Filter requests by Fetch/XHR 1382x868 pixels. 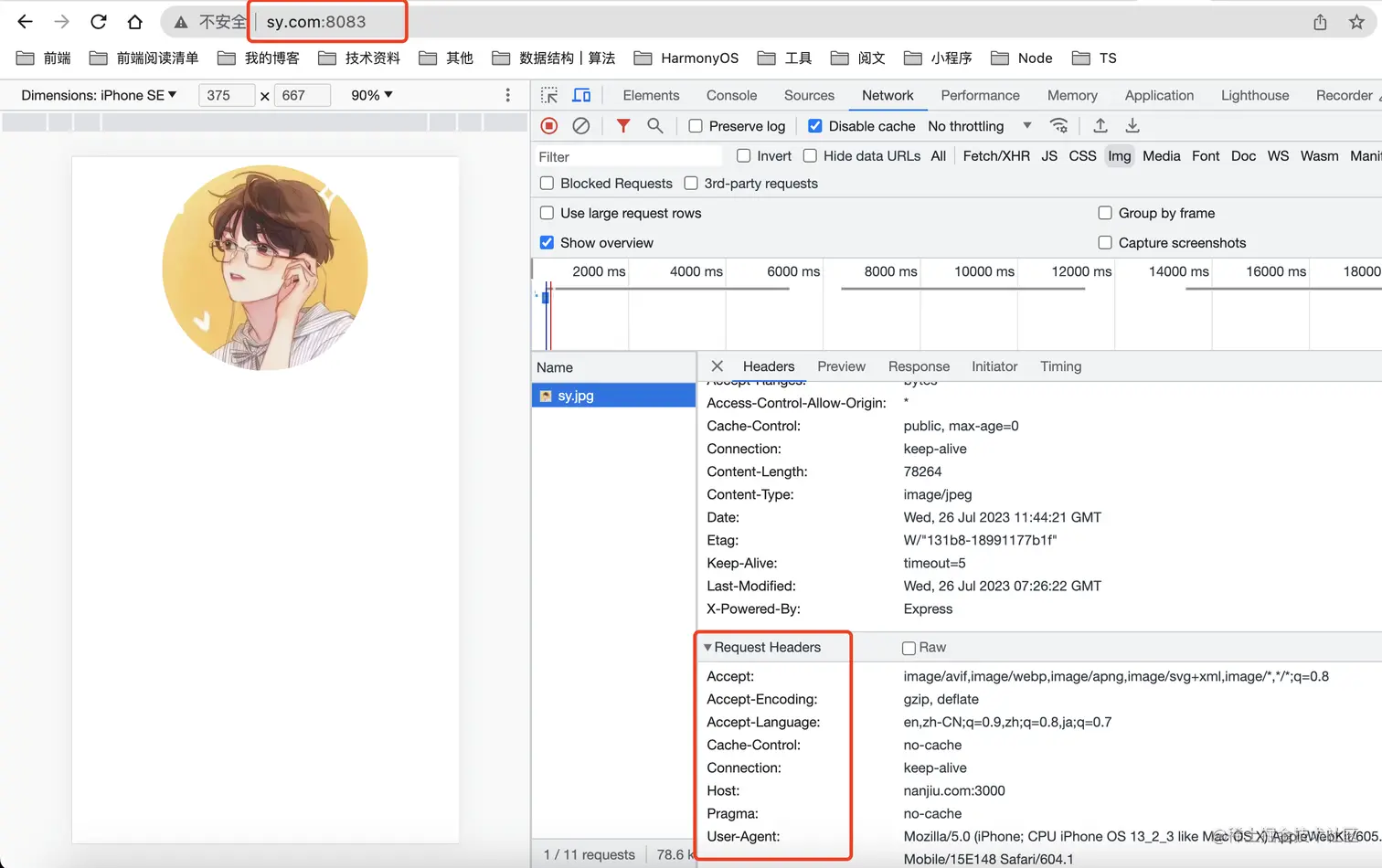(996, 156)
